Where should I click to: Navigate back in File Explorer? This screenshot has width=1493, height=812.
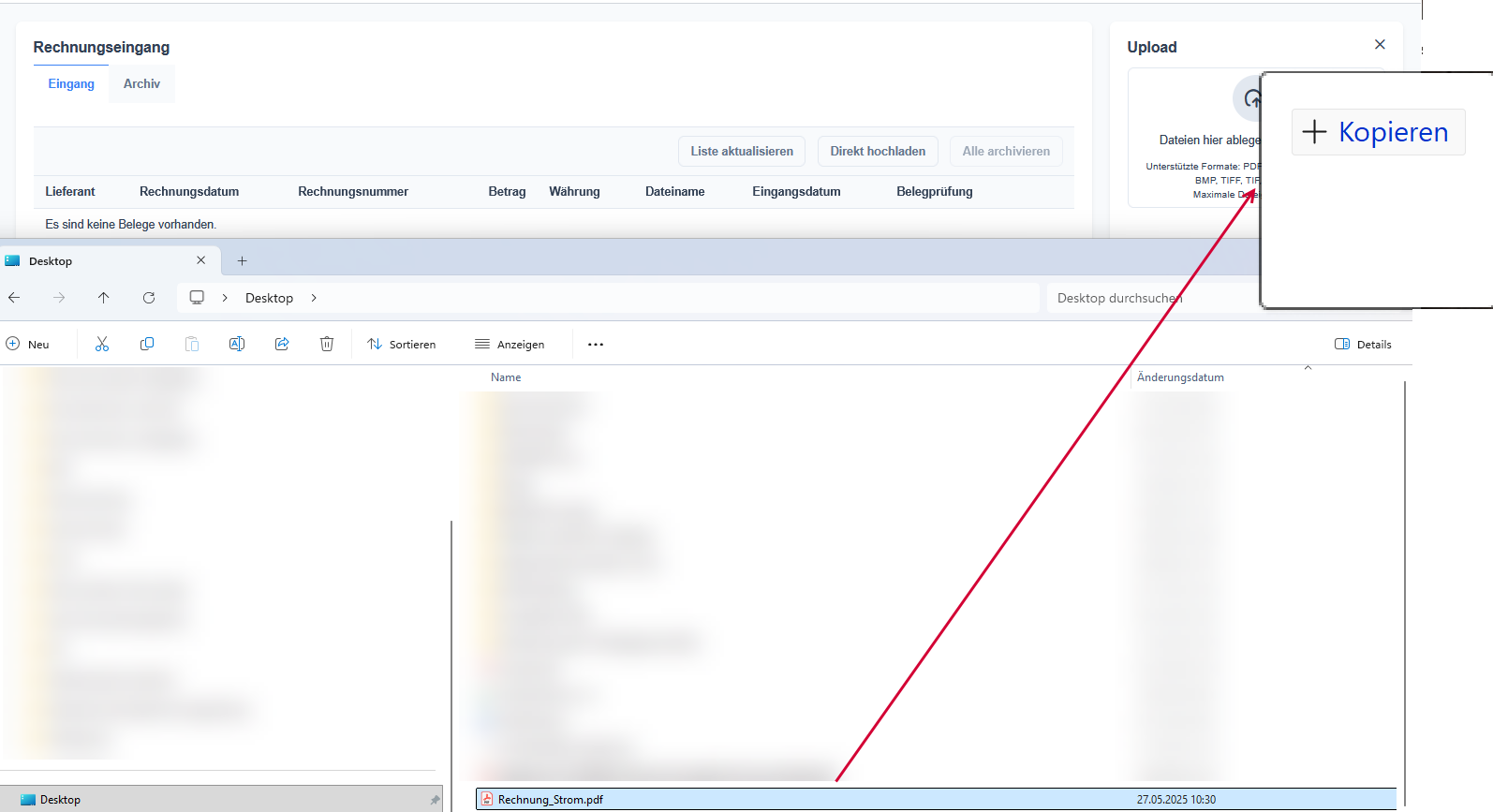pyautogui.click(x=14, y=298)
